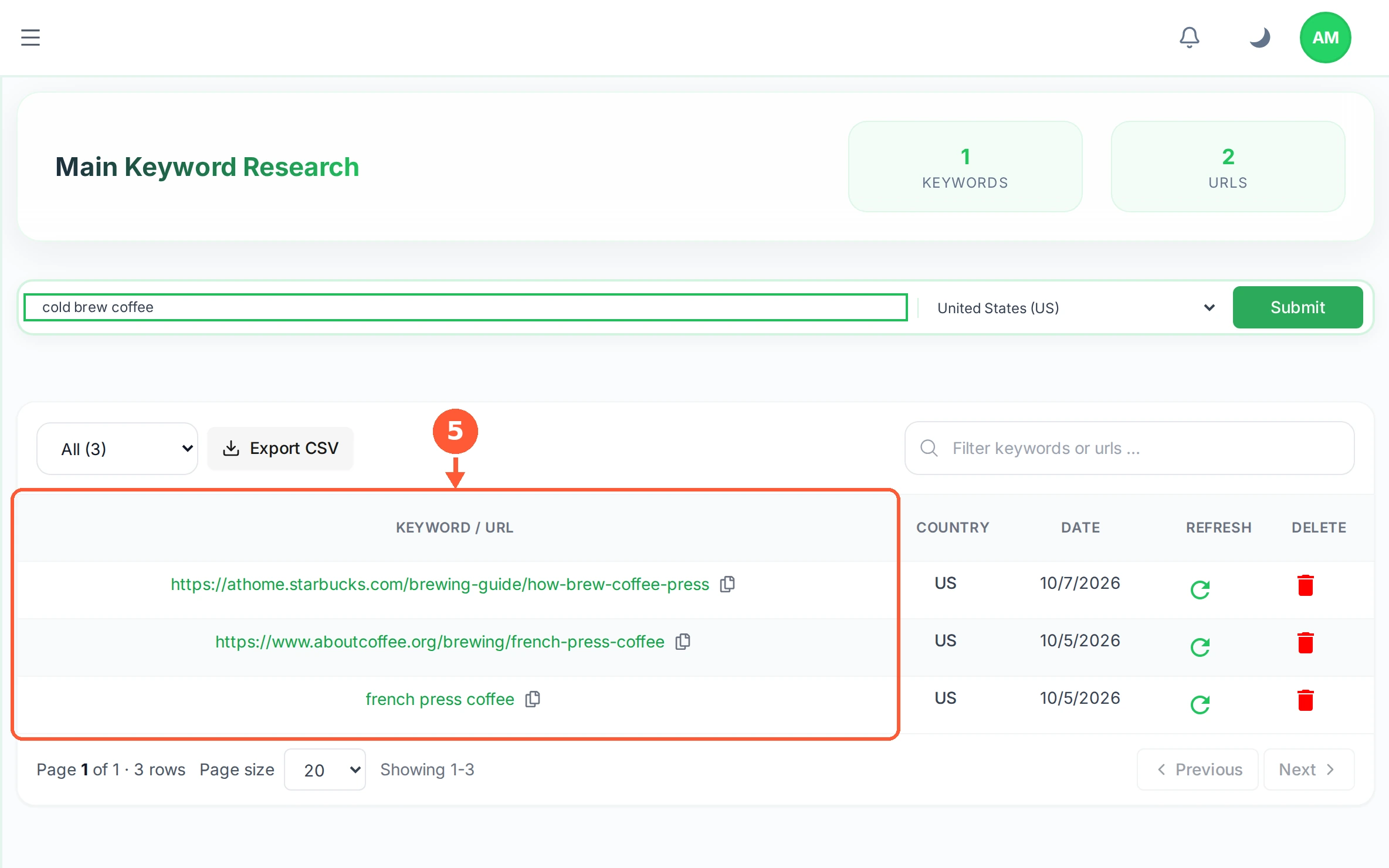Viewport: 1389px width, 868px height.
Task: Delete the french press coffee row
Action: tap(1306, 700)
